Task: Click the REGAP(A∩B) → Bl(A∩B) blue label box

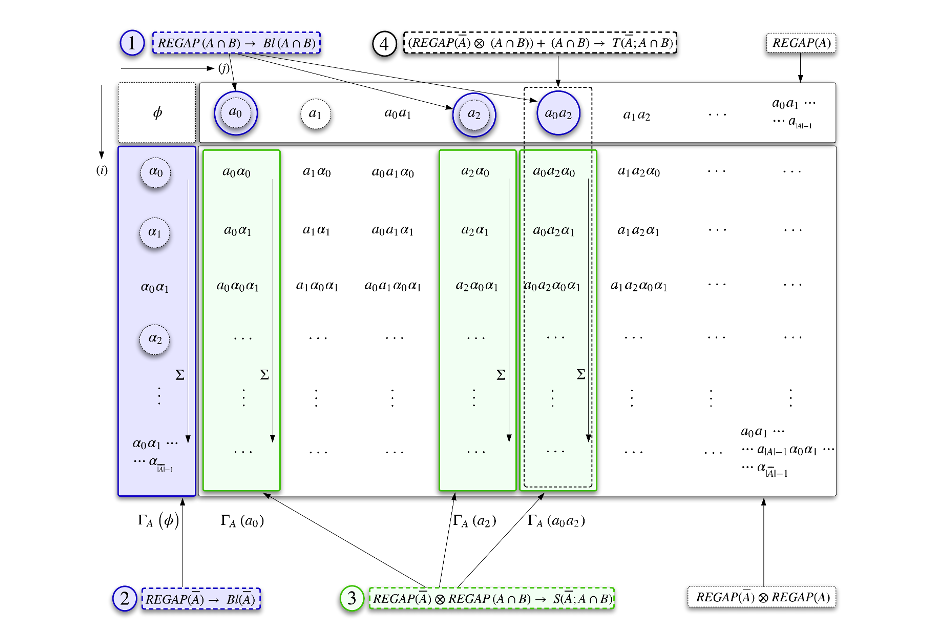Action: coord(236,44)
